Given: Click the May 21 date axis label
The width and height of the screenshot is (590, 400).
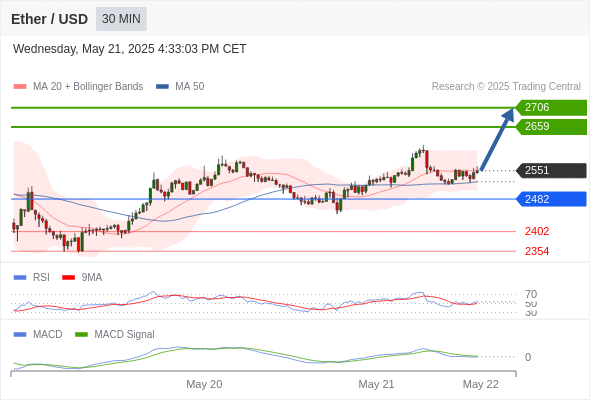Looking at the screenshot, I should [376, 384].
